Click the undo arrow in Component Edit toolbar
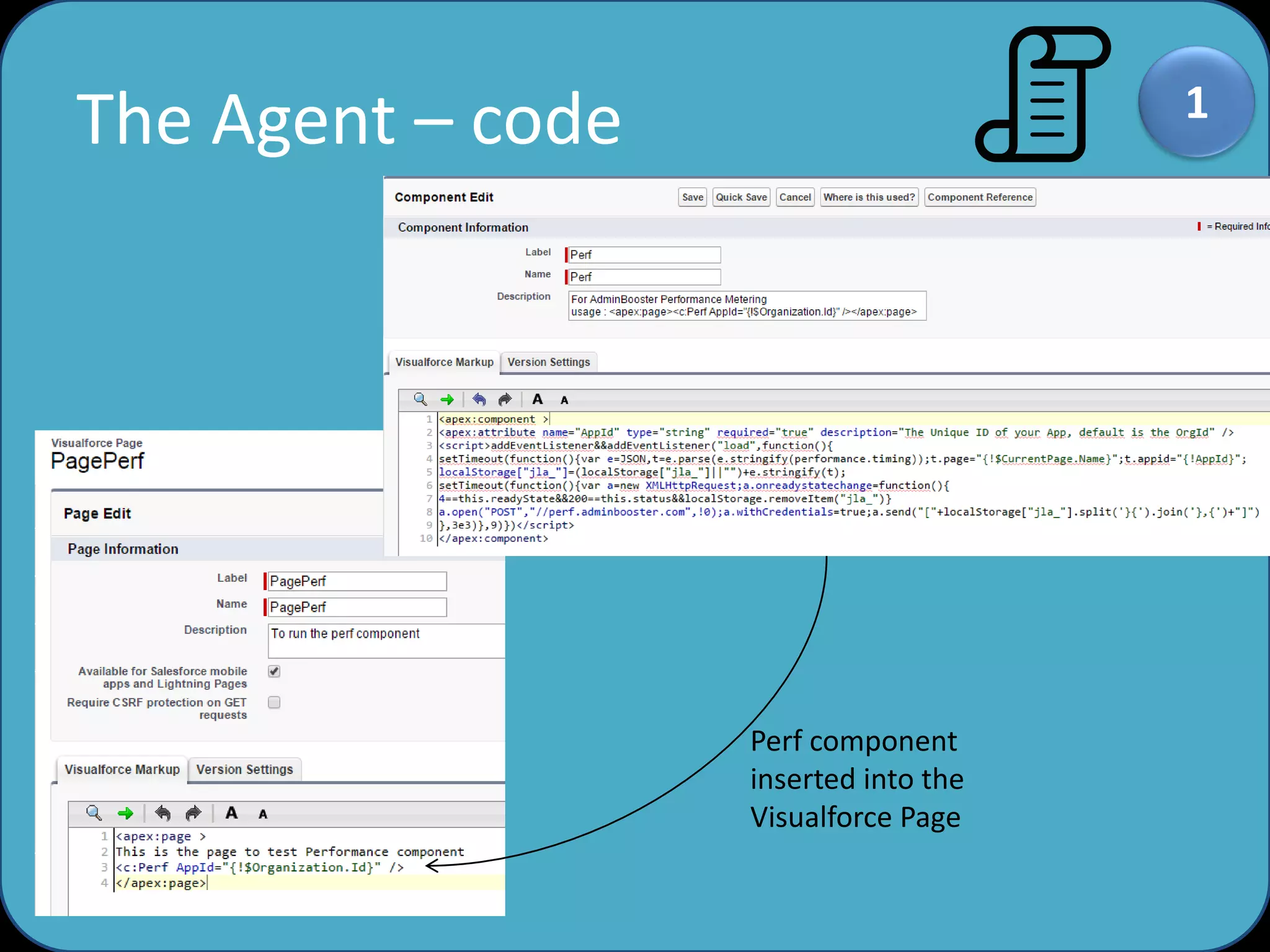The height and width of the screenshot is (952, 1270). click(479, 399)
